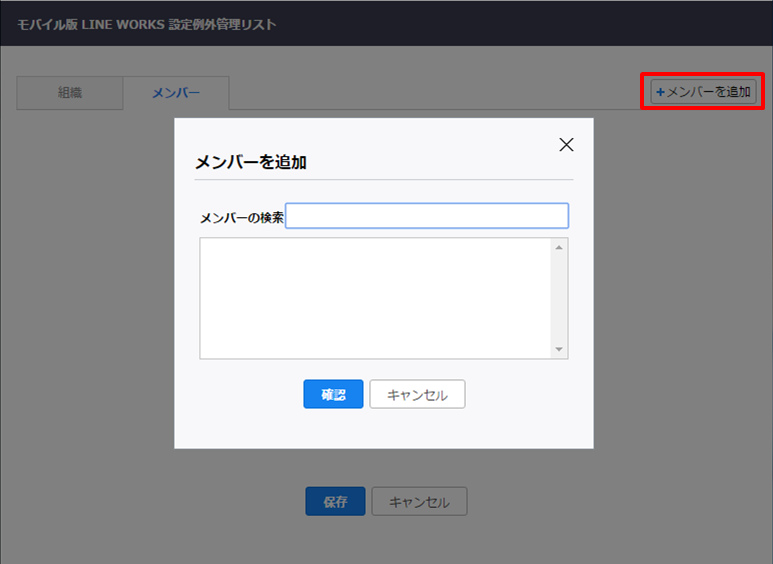Click the メンバーを追加 dialog heading
This screenshot has height=564, width=773.
tap(250, 162)
